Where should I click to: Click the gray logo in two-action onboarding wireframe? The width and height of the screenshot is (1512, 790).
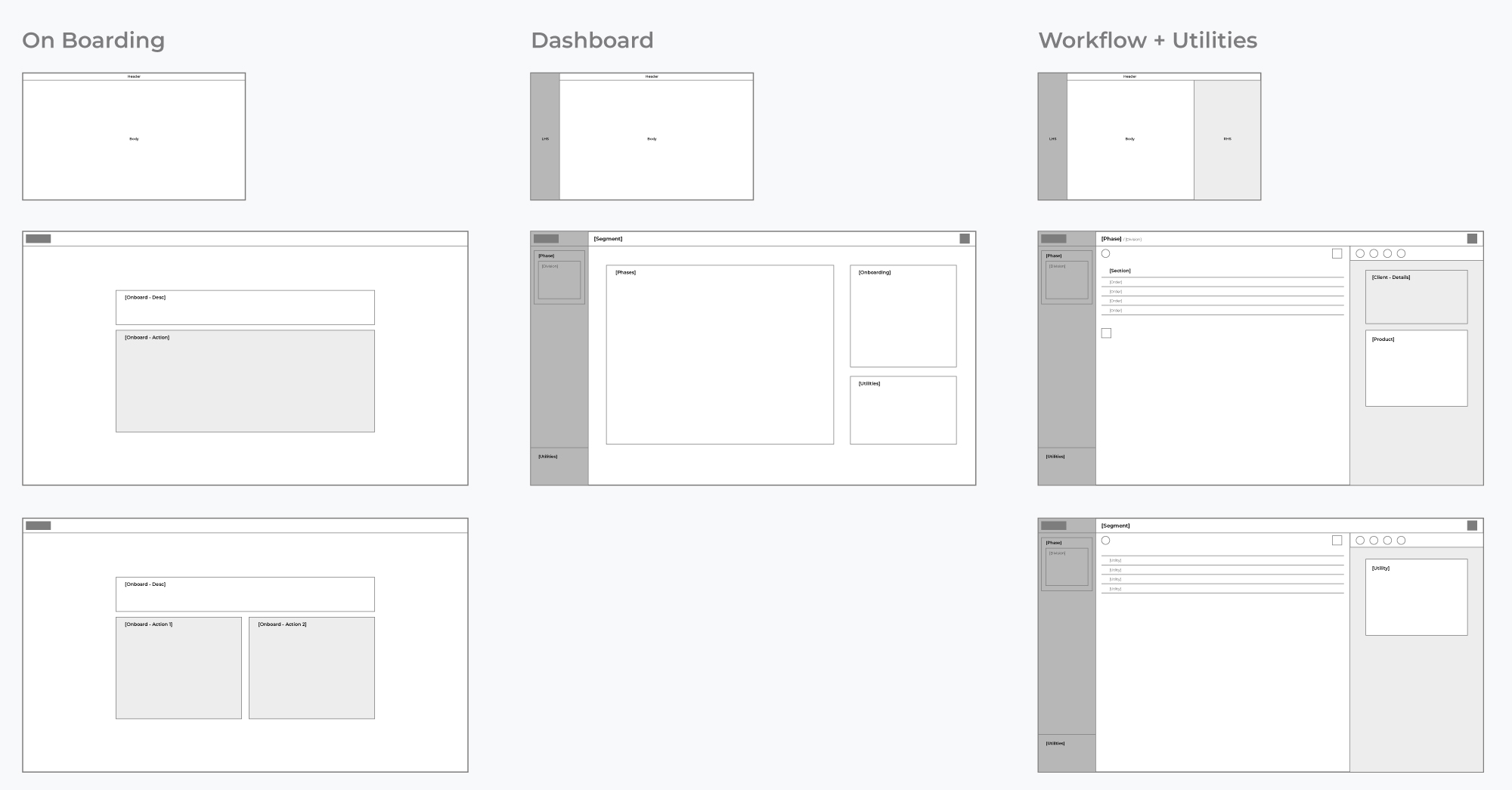click(39, 525)
